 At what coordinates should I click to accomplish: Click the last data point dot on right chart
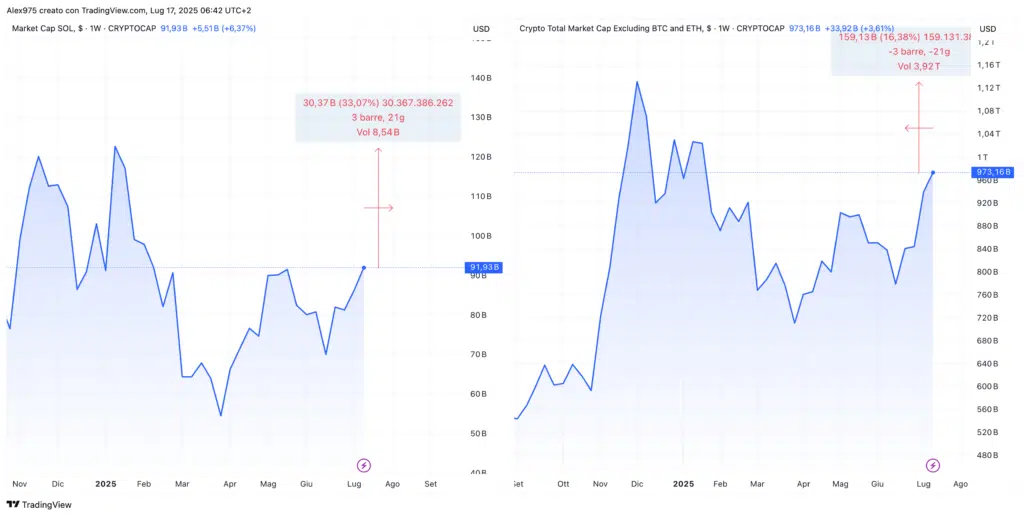(x=932, y=173)
